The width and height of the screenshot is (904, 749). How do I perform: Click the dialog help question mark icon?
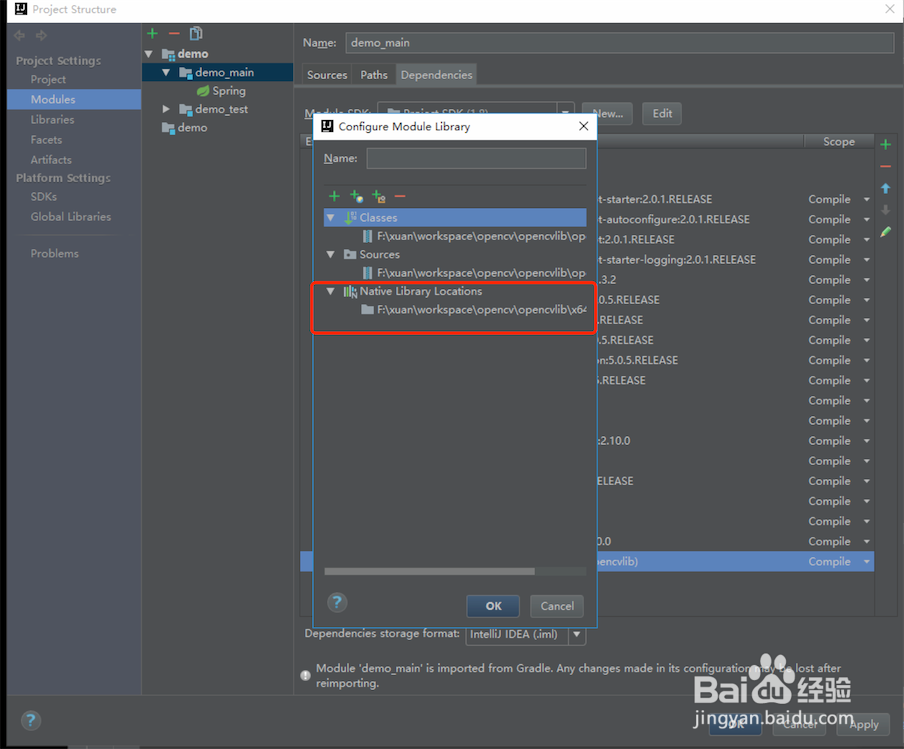[337, 603]
